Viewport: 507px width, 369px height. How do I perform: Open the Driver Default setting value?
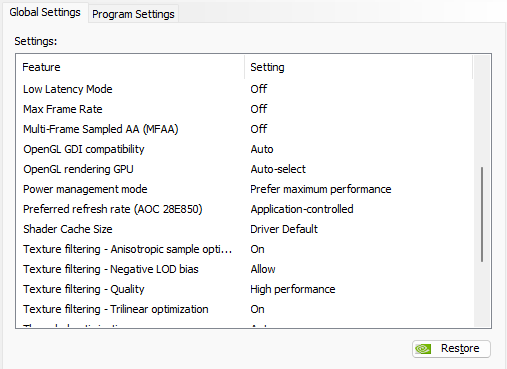coord(284,229)
